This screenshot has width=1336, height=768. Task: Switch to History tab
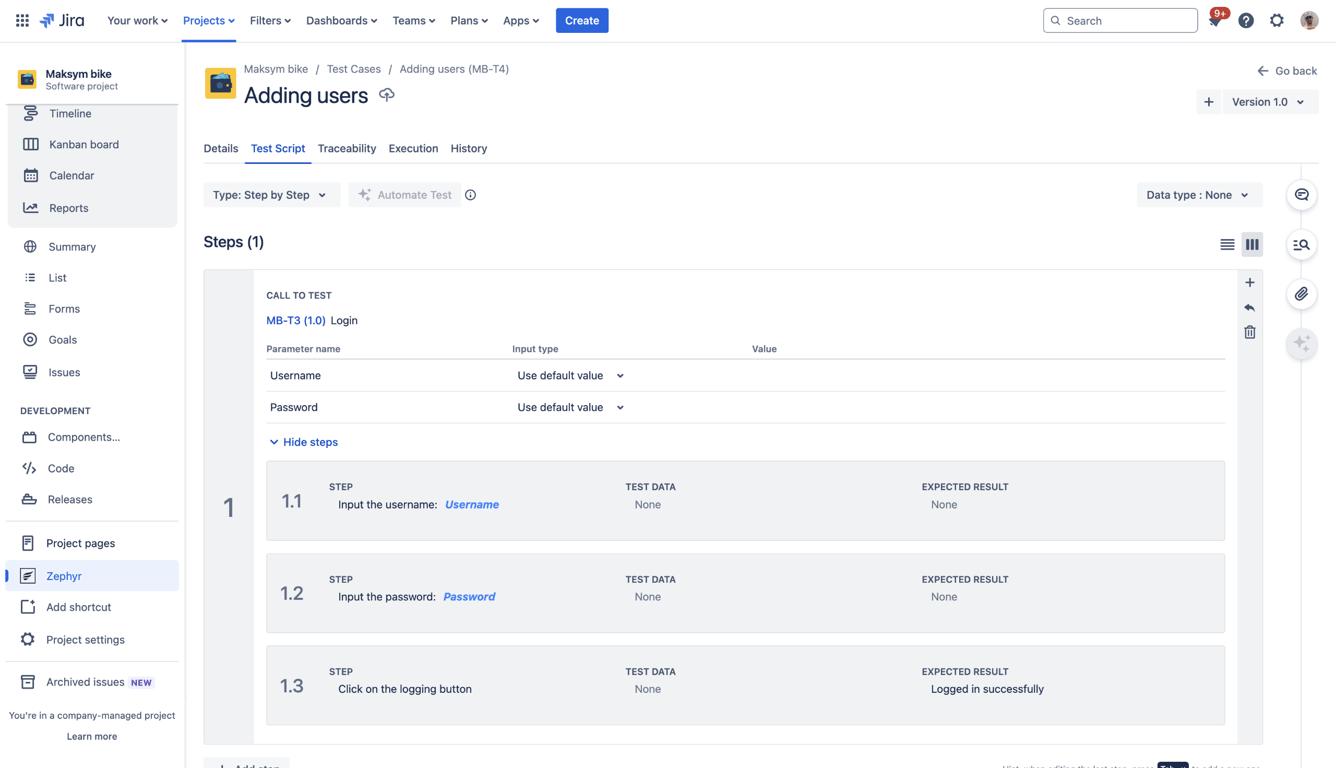tap(469, 148)
